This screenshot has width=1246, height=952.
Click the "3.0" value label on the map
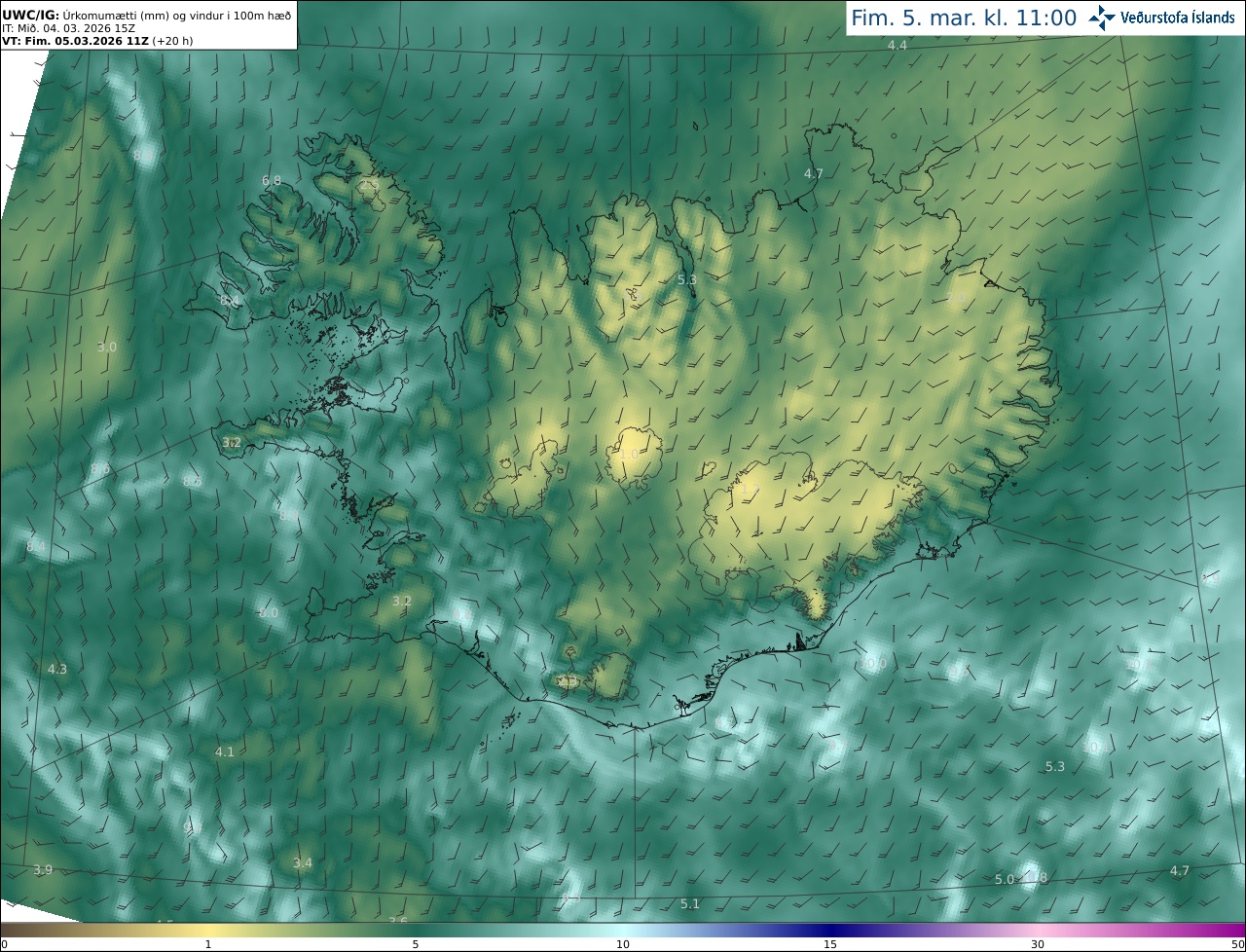coord(107,347)
